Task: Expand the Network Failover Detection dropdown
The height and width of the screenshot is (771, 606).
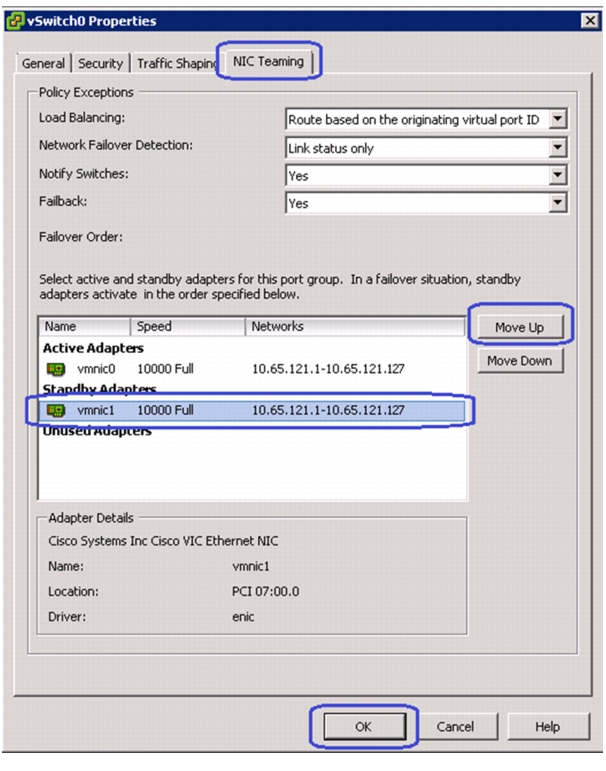Action: (x=557, y=147)
